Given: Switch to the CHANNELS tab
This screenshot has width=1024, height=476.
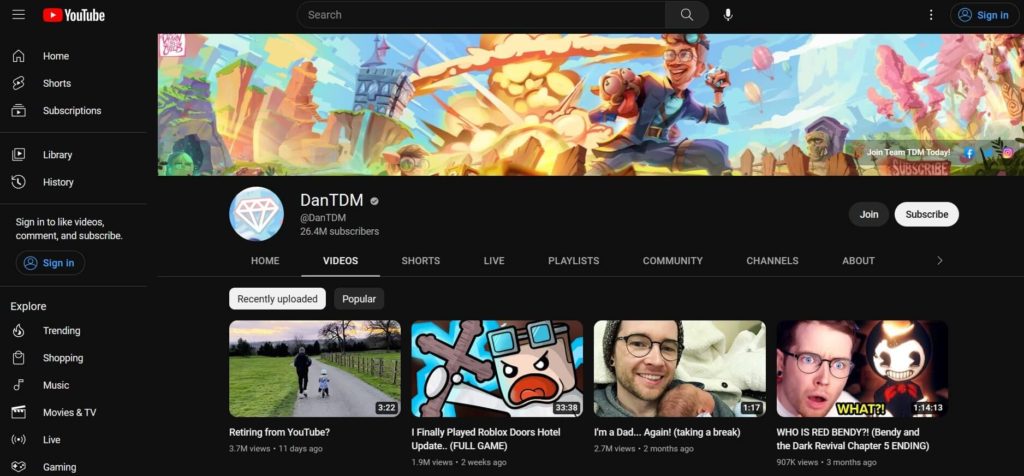Looking at the screenshot, I should pyautogui.click(x=772, y=261).
